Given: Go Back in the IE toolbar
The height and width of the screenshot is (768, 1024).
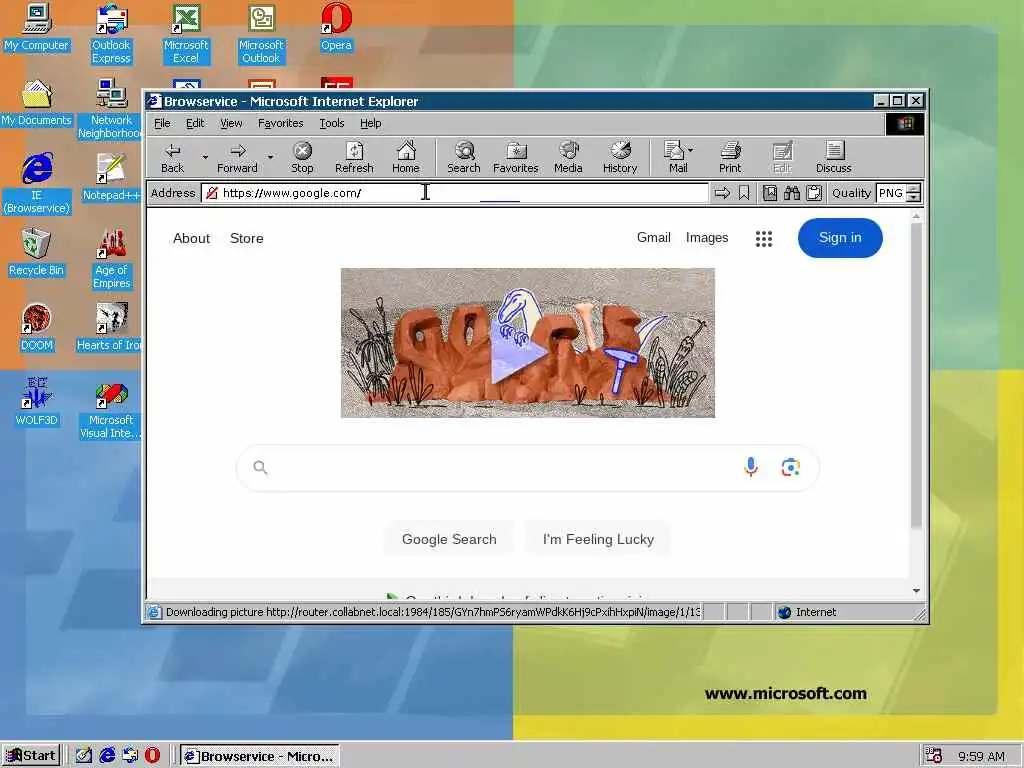Looking at the screenshot, I should (172, 158).
